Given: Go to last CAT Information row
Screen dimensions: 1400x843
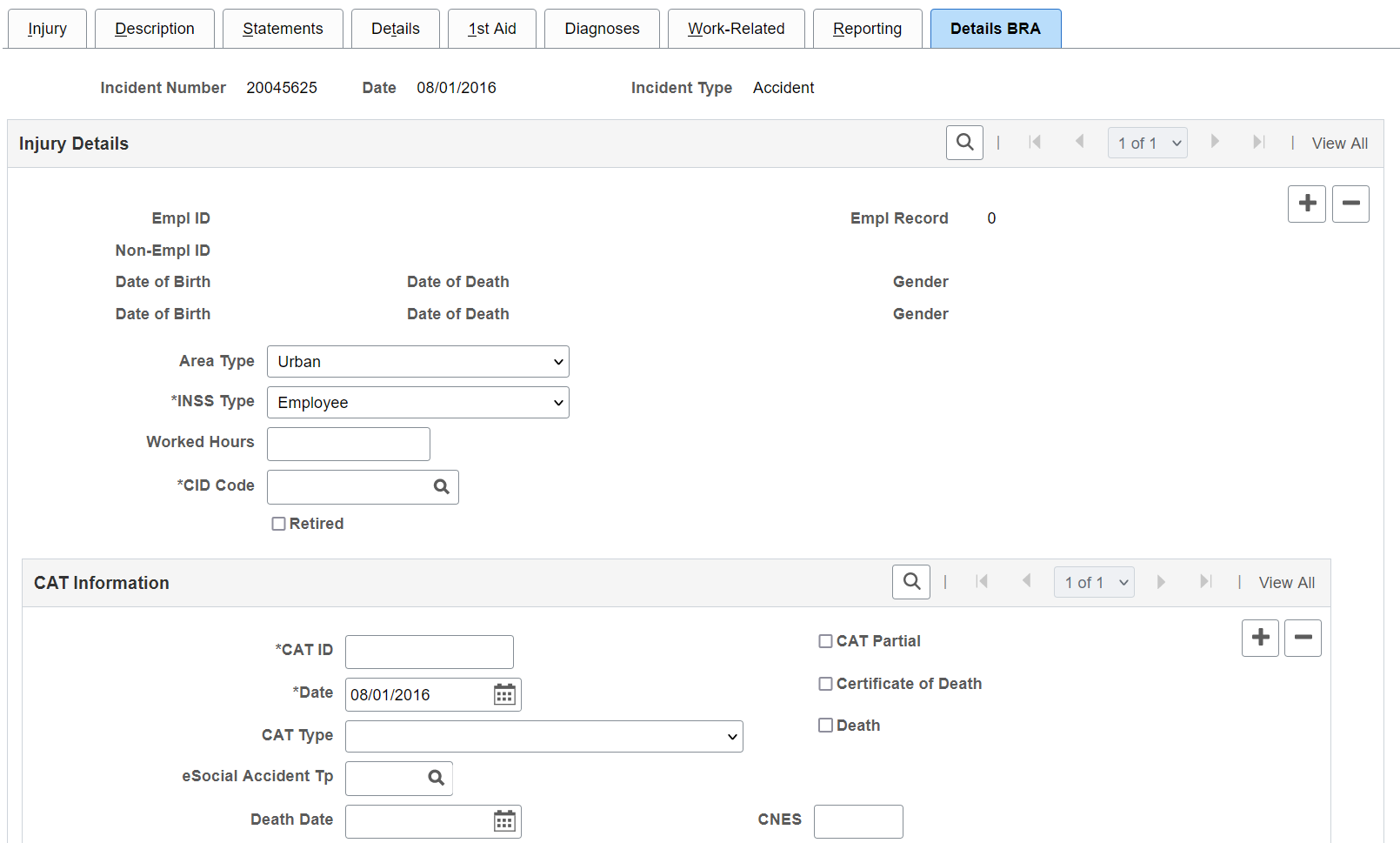Looking at the screenshot, I should (1205, 581).
